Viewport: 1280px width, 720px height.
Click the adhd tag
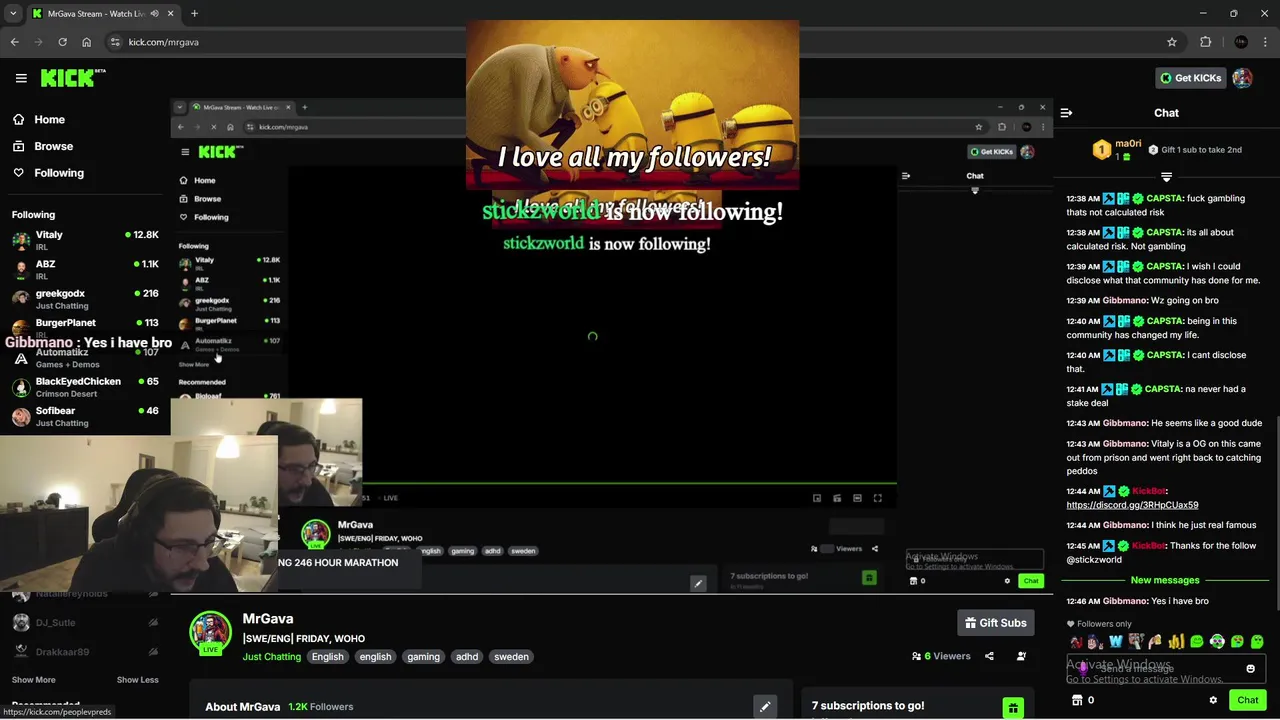[467, 657]
